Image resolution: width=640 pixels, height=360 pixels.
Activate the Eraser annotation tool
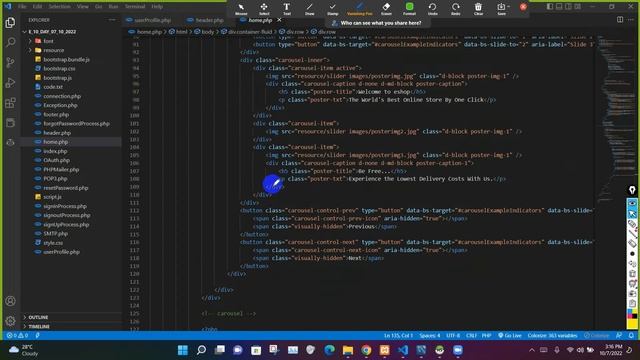click(387, 9)
